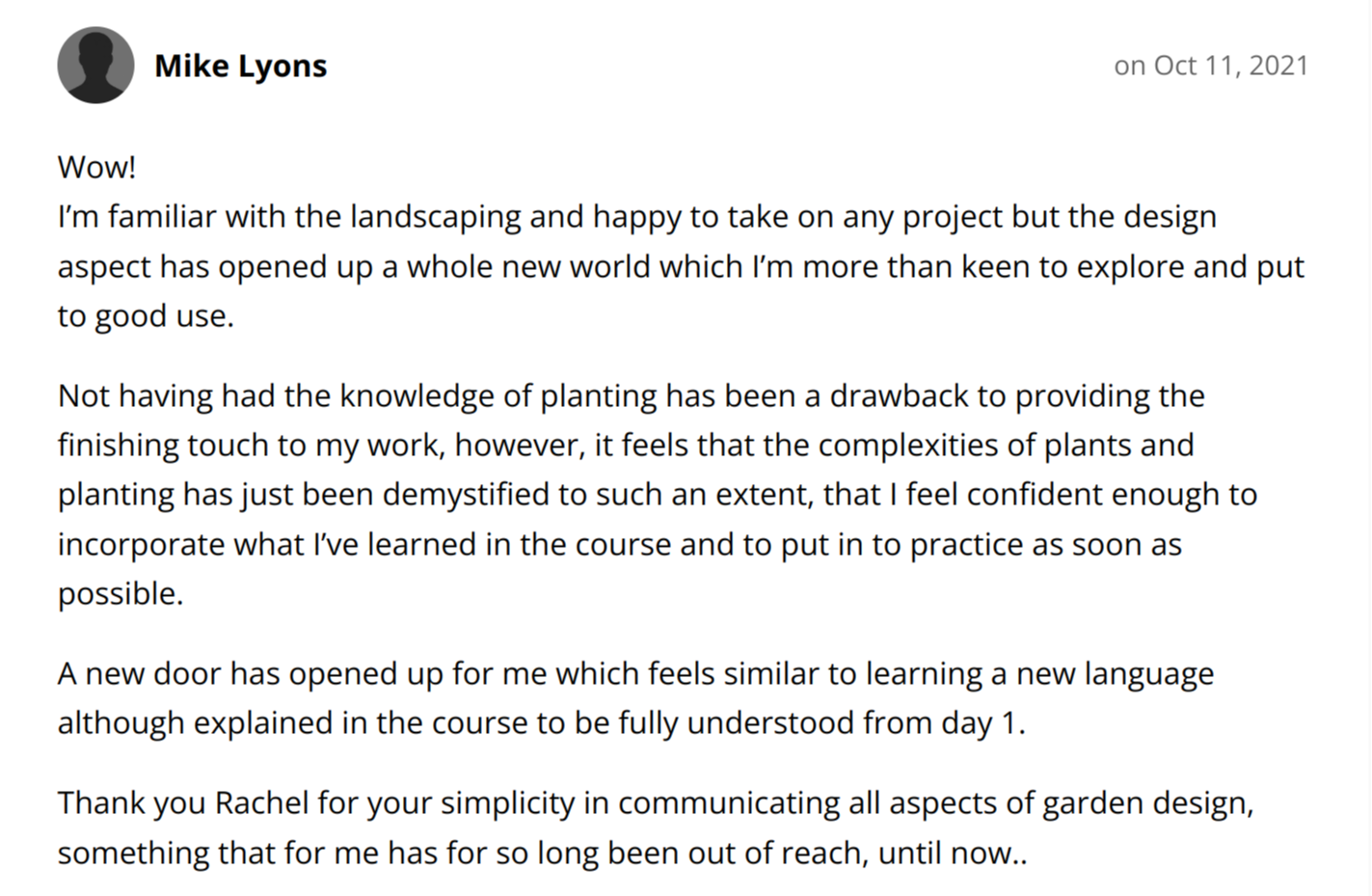Image resolution: width=1372 pixels, height=896 pixels.
Task: Click the line starting "A new door has opened"
Action: pyautogui.click(x=634, y=673)
